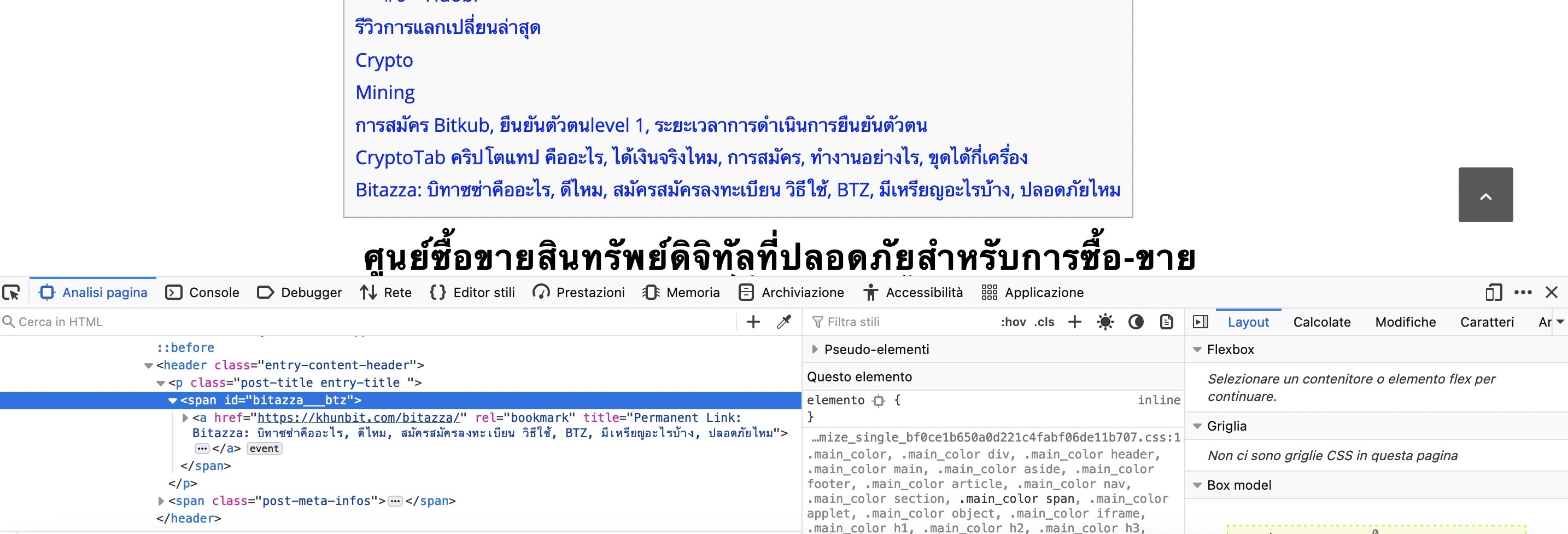Click the event badge on anchor
Image resolution: width=1568 pixels, height=534 pixels.
point(265,449)
